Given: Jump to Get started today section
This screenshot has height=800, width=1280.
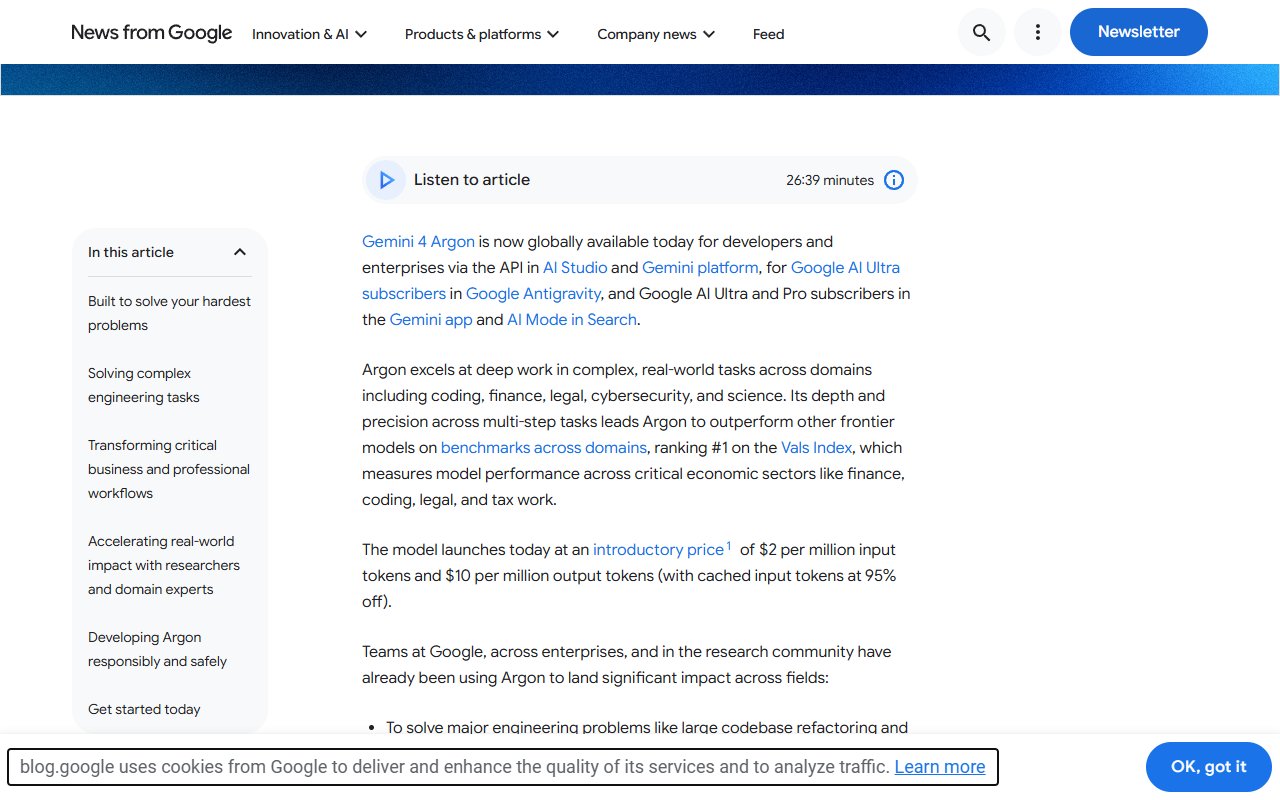Looking at the screenshot, I should (144, 709).
